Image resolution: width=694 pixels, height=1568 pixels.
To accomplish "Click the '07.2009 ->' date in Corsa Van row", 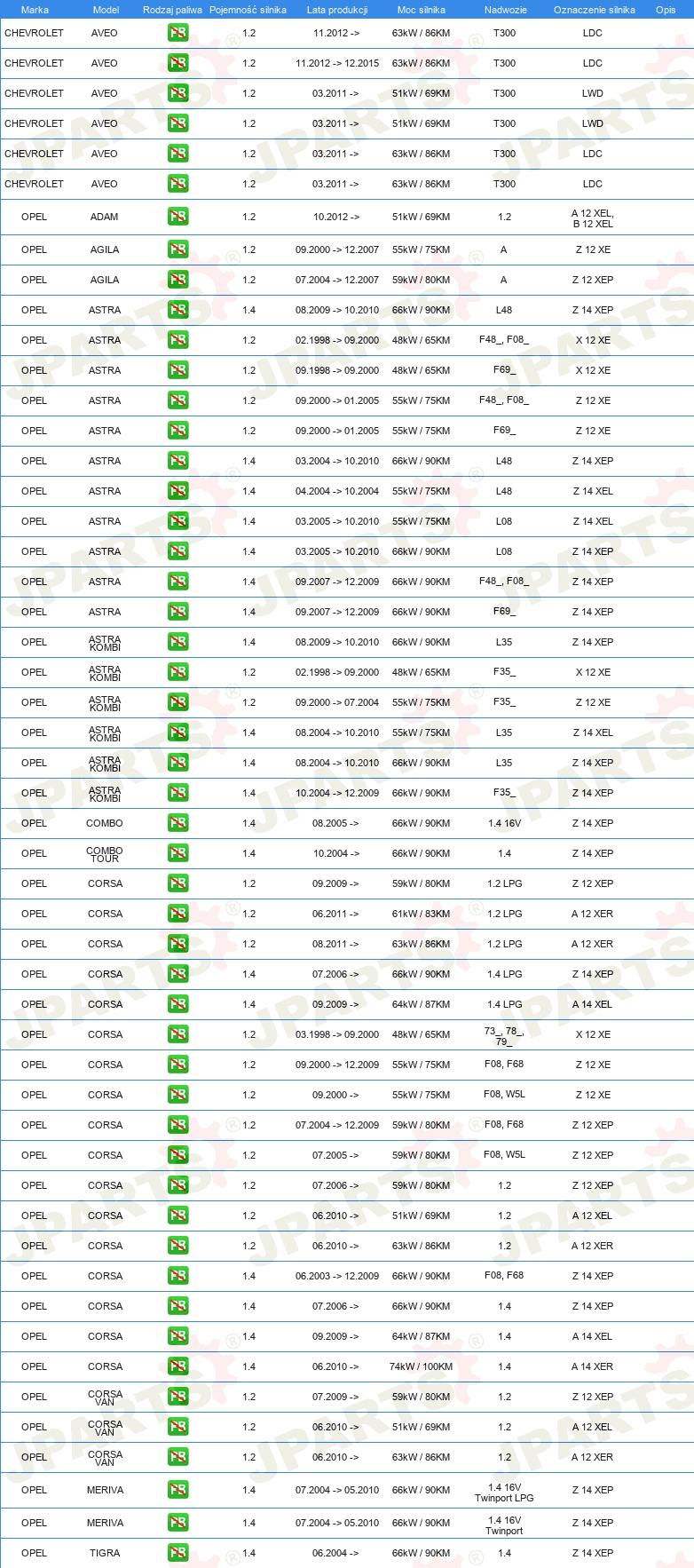I will [335, 1397].
